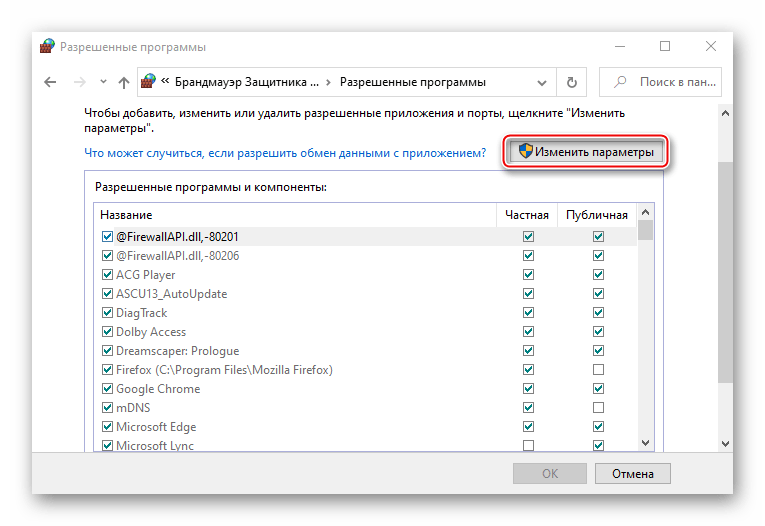Toggle the @FirewallAPI.dll,-80206 name checkbox

coord(107,256)
